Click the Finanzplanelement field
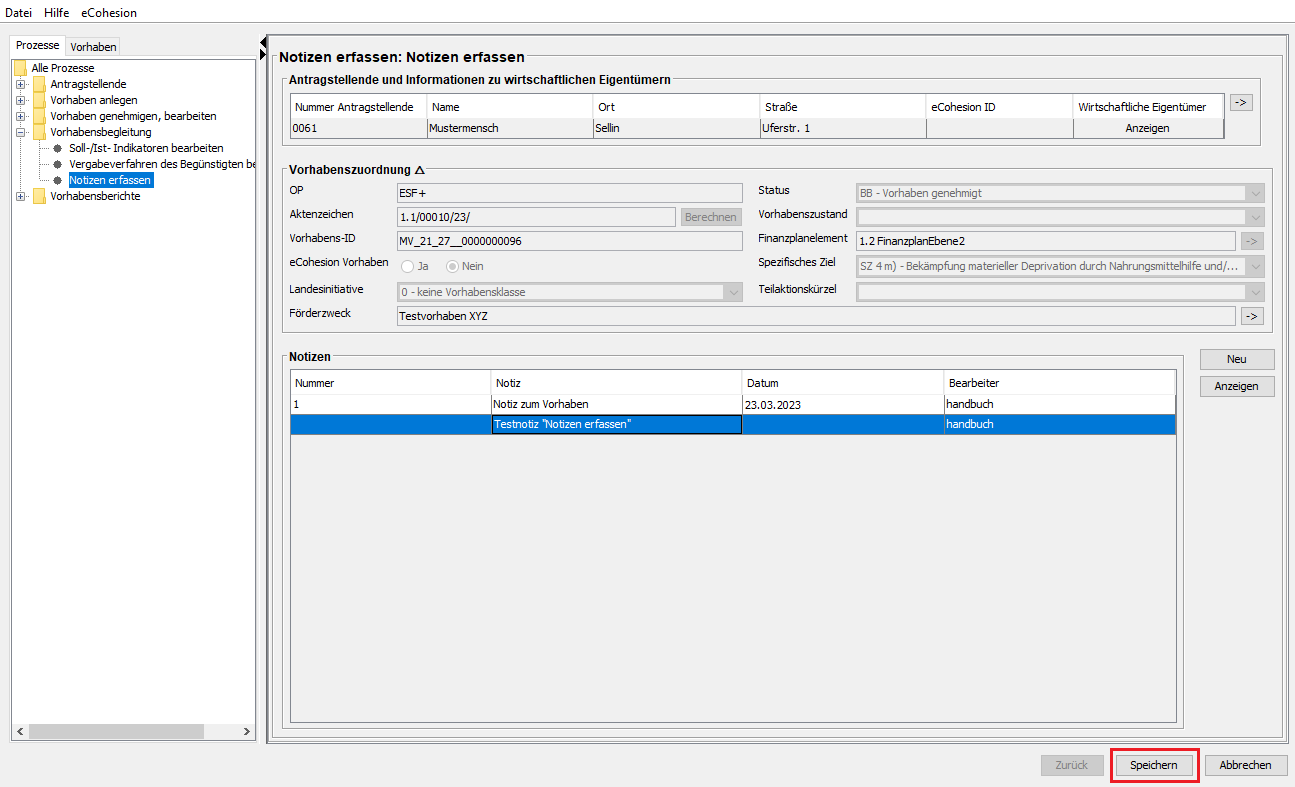This screenshot has height=787, width=1295. (x=1046, y=241)
